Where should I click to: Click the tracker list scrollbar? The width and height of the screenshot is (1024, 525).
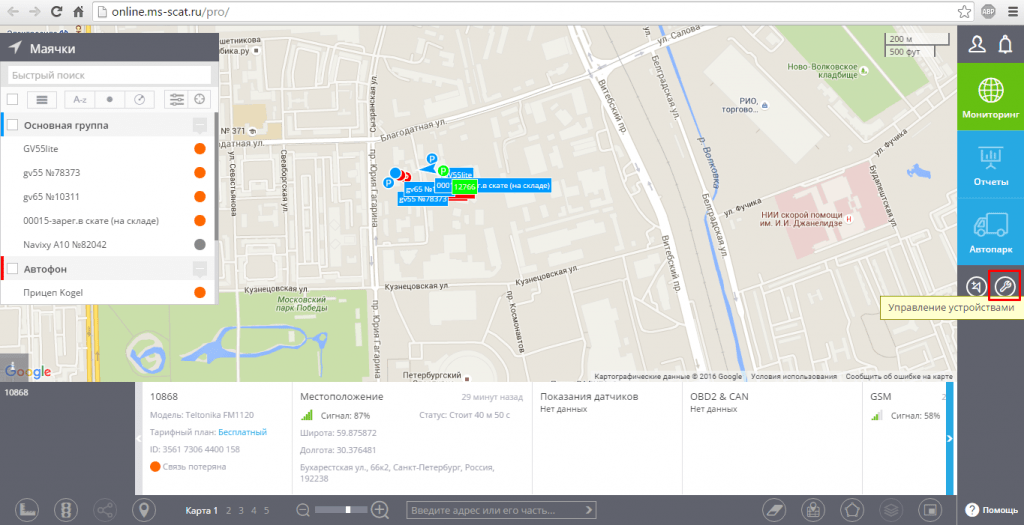coord(216,176)
